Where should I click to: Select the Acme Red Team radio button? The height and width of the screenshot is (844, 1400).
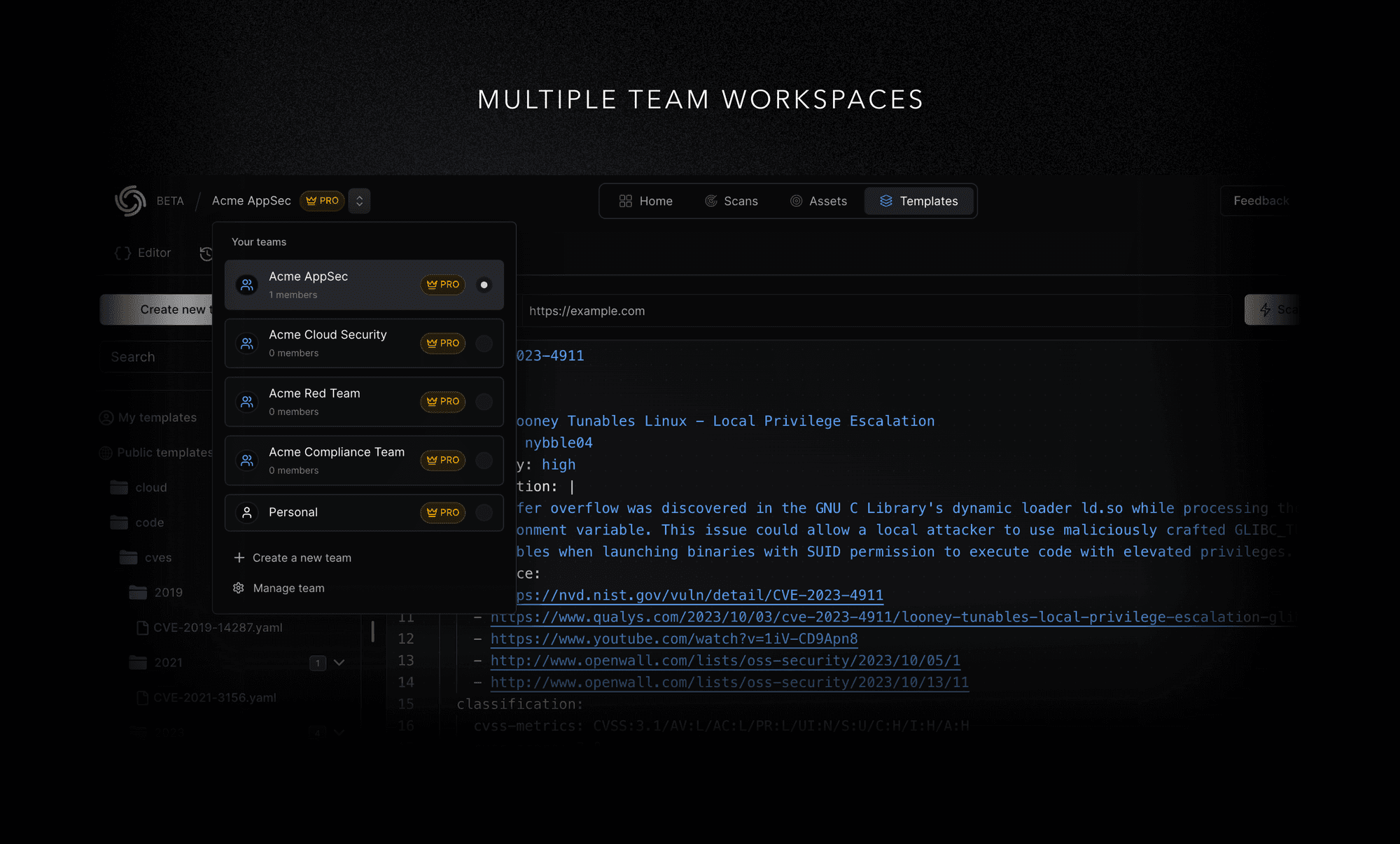point(484,402)
